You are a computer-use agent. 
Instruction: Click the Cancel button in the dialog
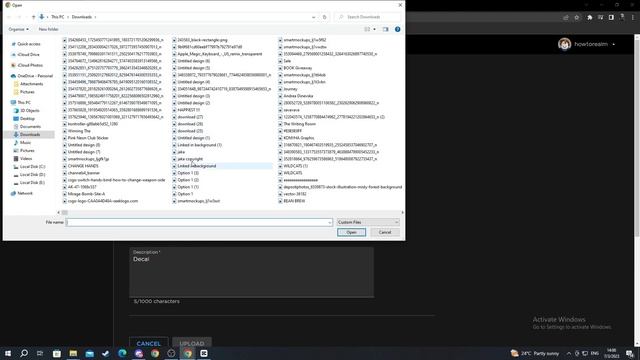[x=384, y=232]
